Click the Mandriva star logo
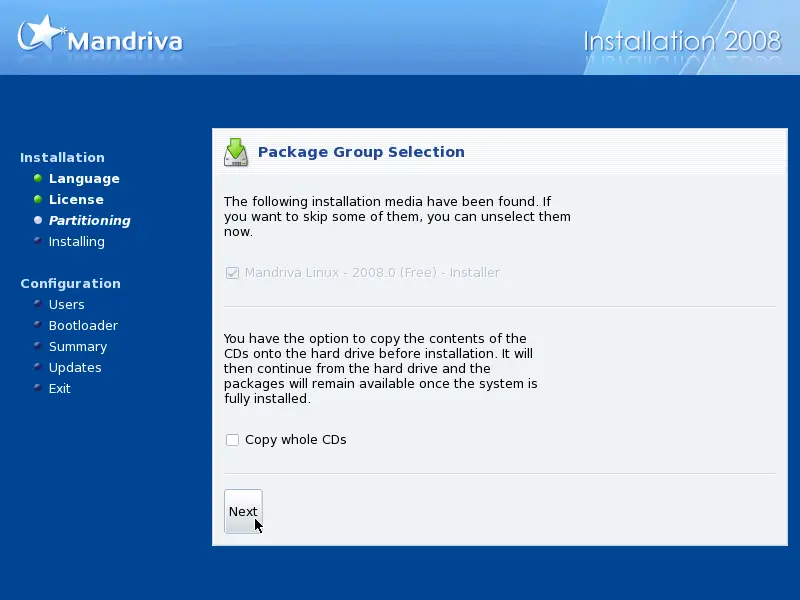800x600 pixels. [x=41, y=33]
